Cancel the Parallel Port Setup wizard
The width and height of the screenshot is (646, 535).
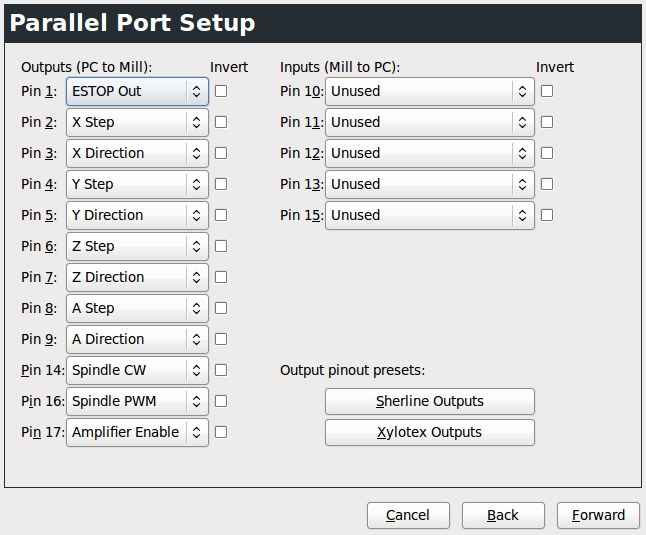[x=408, y=515]
